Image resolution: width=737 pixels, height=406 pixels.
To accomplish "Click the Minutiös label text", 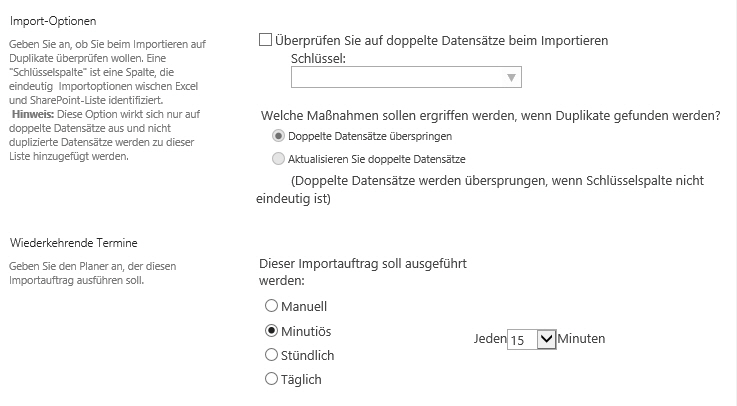I will [x=306, y=331].
